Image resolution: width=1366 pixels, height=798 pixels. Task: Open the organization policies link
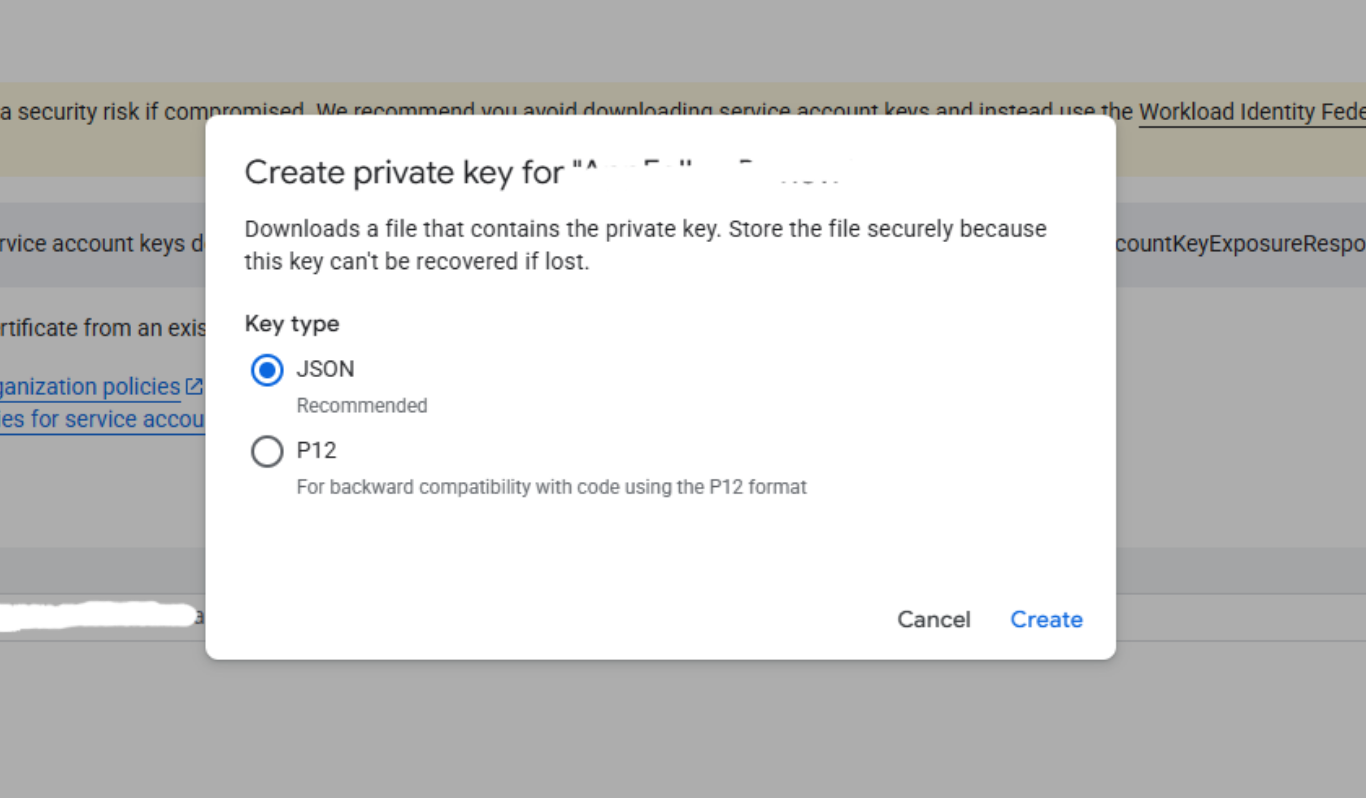tap(90, 387)
